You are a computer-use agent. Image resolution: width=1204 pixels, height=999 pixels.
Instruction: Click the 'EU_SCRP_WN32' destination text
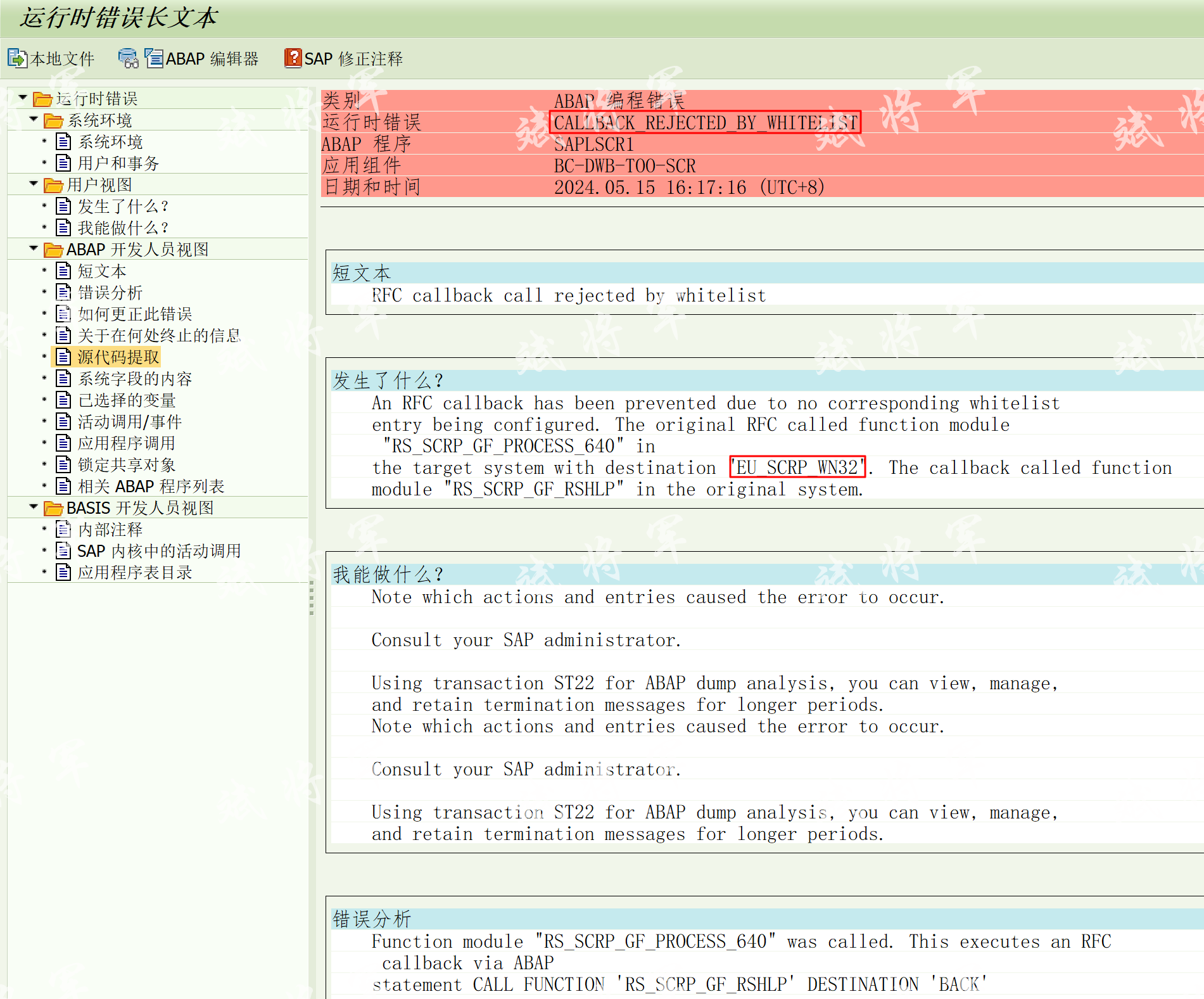point(797,468)
